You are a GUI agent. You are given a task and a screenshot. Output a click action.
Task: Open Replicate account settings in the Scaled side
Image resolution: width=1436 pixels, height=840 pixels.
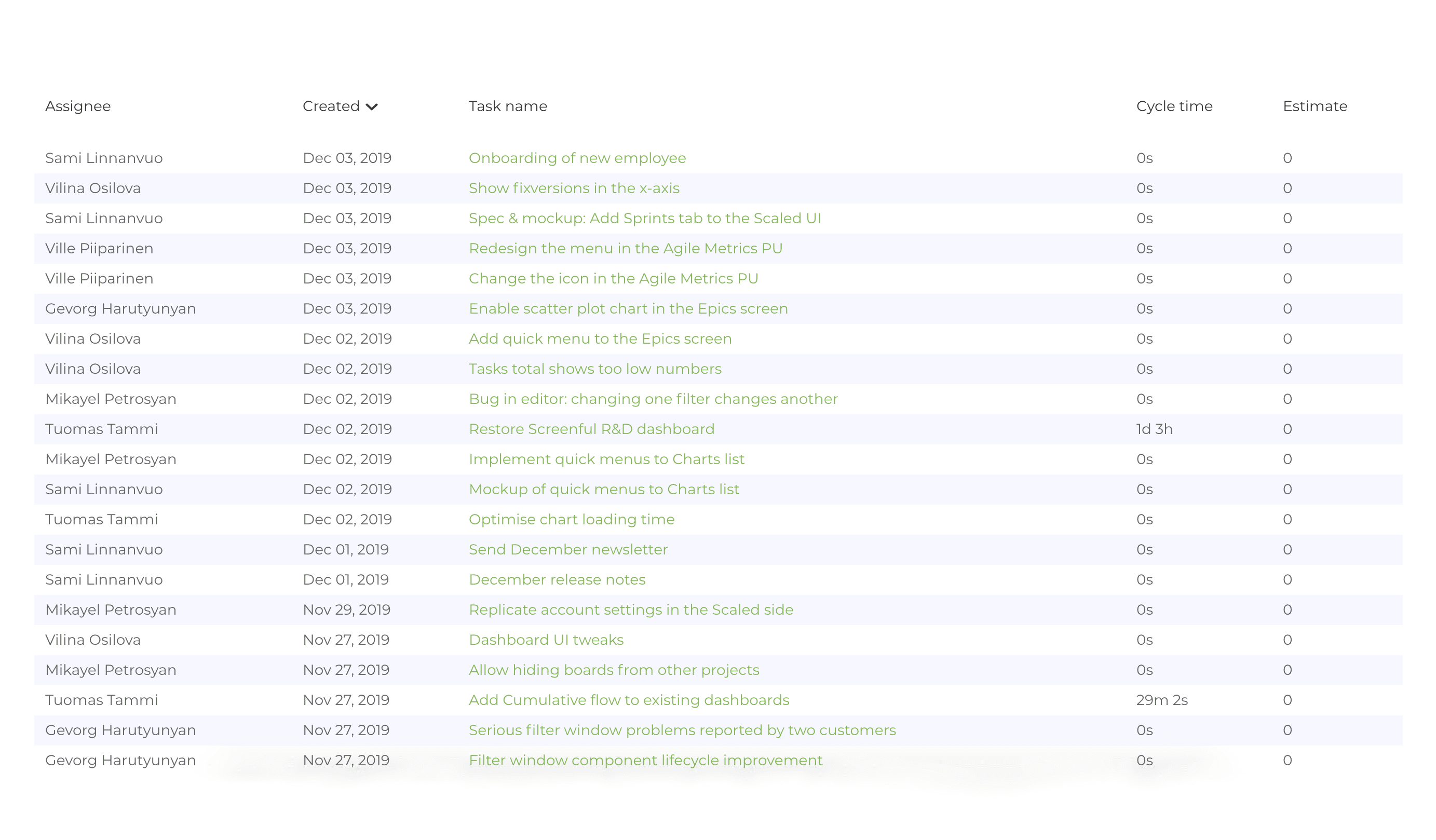tap(631, 609)
